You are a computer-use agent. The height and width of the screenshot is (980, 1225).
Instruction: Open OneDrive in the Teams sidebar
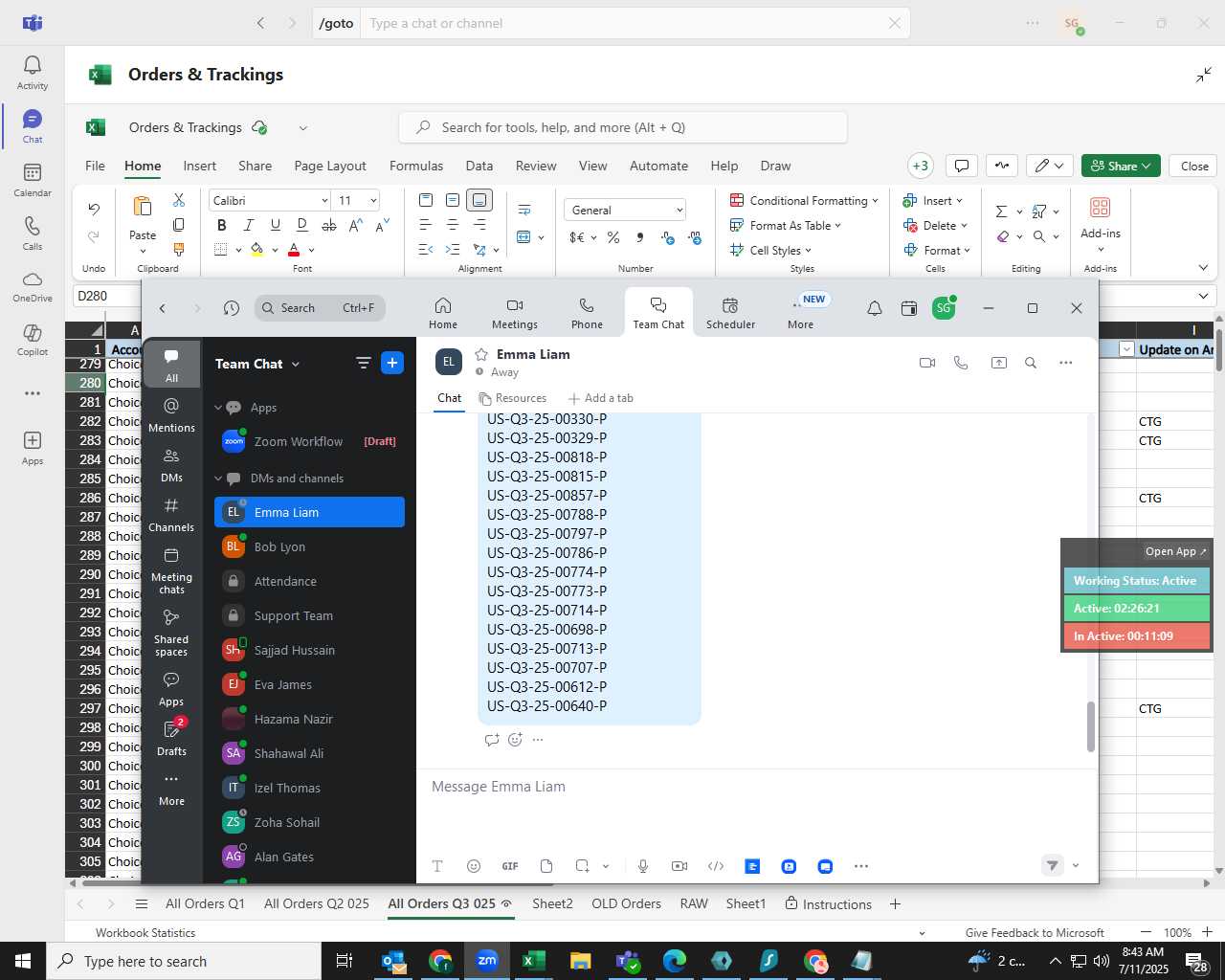click(33, 287)
